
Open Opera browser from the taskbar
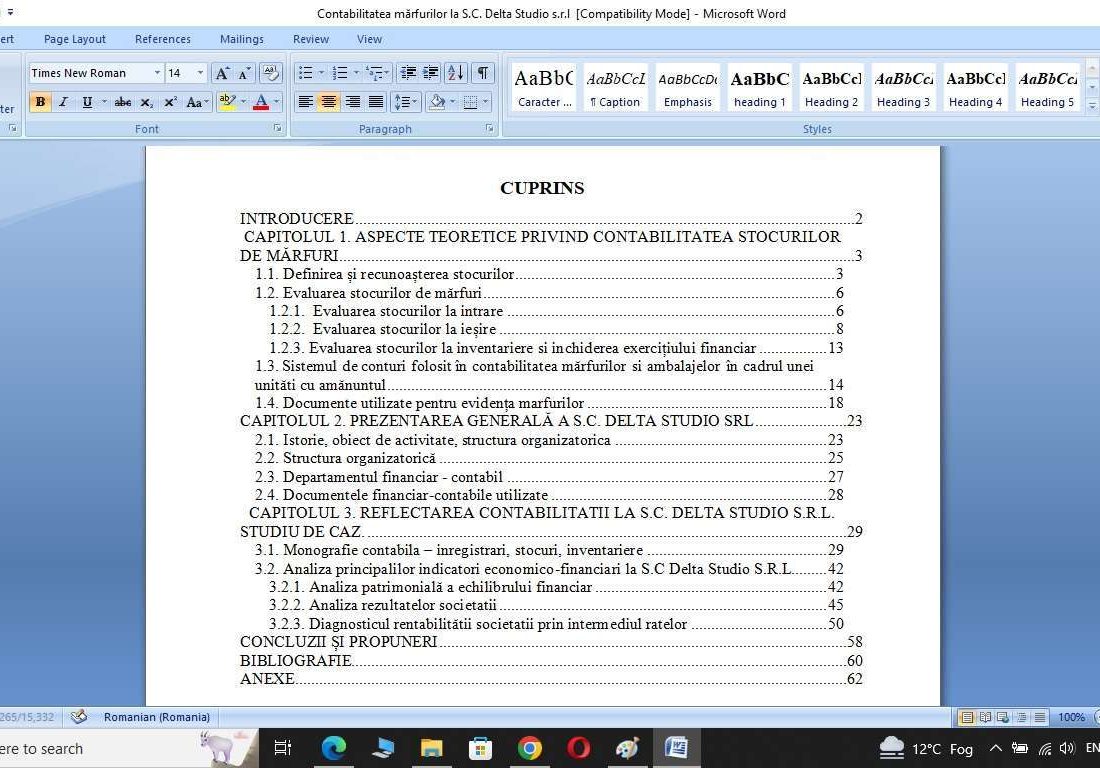[578, 748]
